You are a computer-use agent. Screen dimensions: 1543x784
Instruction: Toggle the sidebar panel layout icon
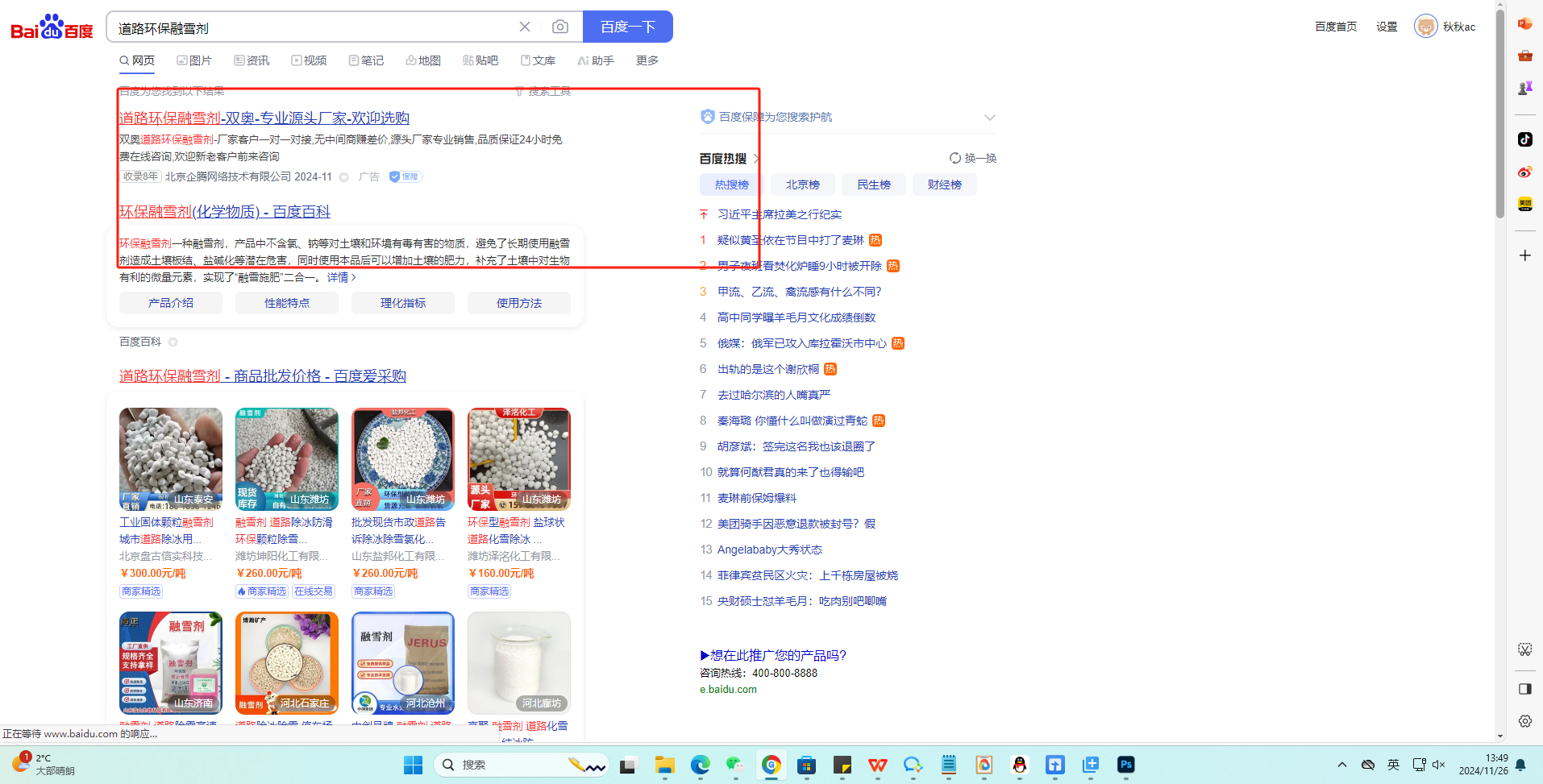(x=1524, y=689)
